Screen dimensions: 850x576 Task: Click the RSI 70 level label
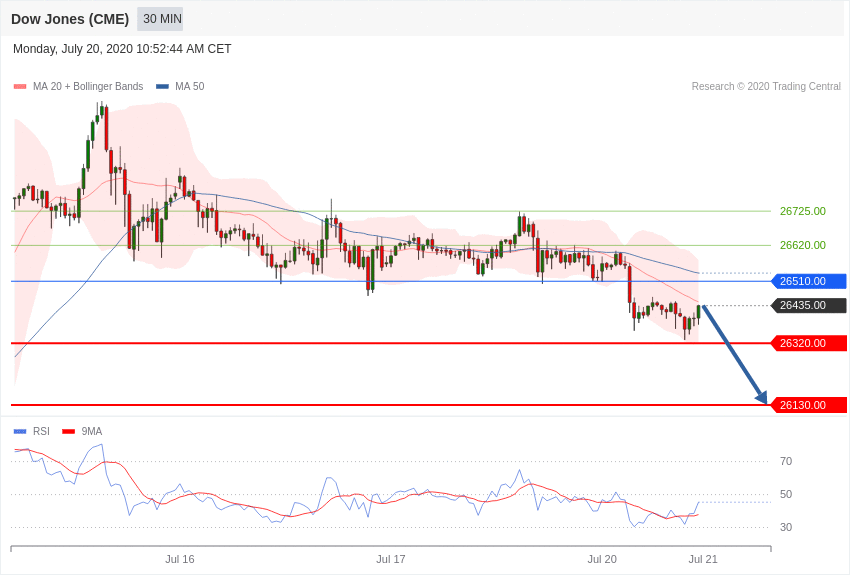pos(786,461)
